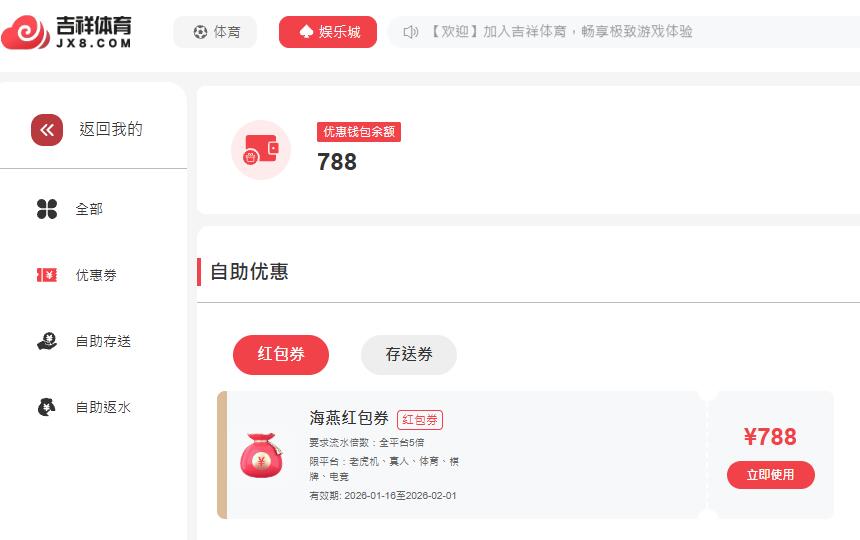The height and width of the screenshot is (540, 860).
Task: Click the red coupon ticket icon
Action: pos(47,275)
